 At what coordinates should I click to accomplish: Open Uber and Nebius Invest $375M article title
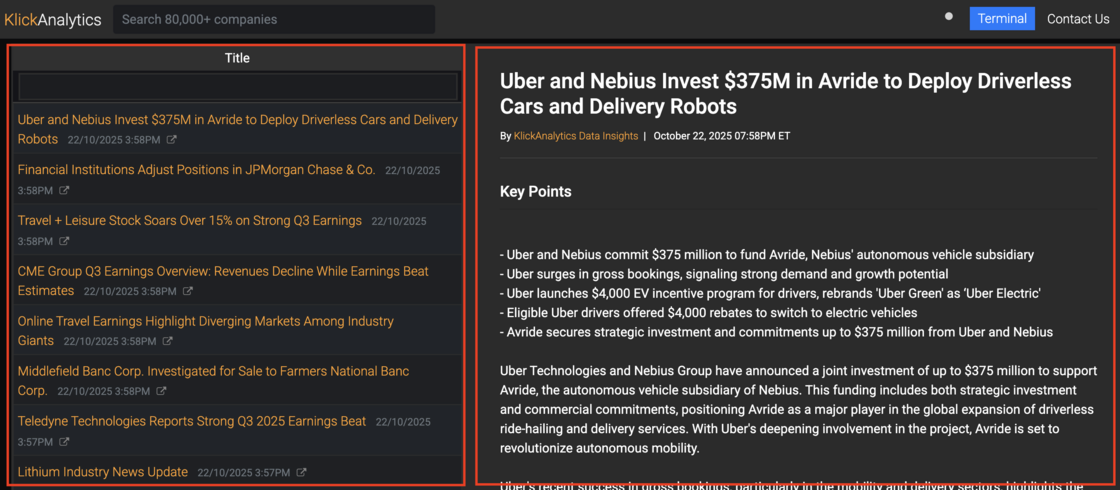click(238, 129)
